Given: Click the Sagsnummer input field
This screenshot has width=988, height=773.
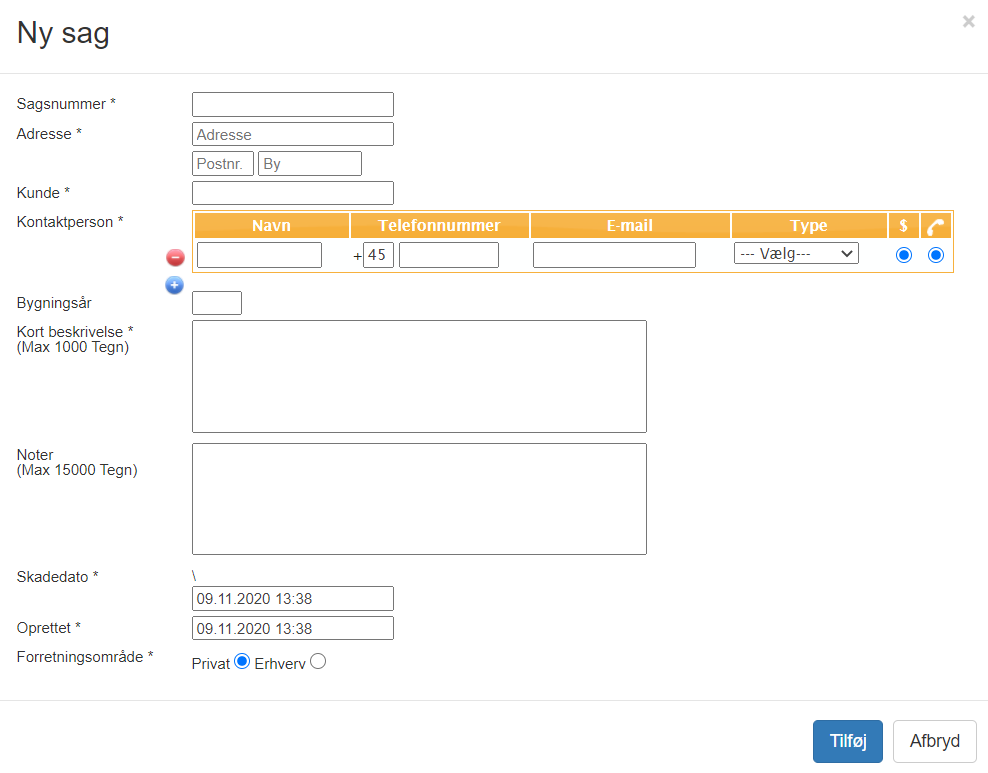Looking at the screenshot, I should 293,104.
